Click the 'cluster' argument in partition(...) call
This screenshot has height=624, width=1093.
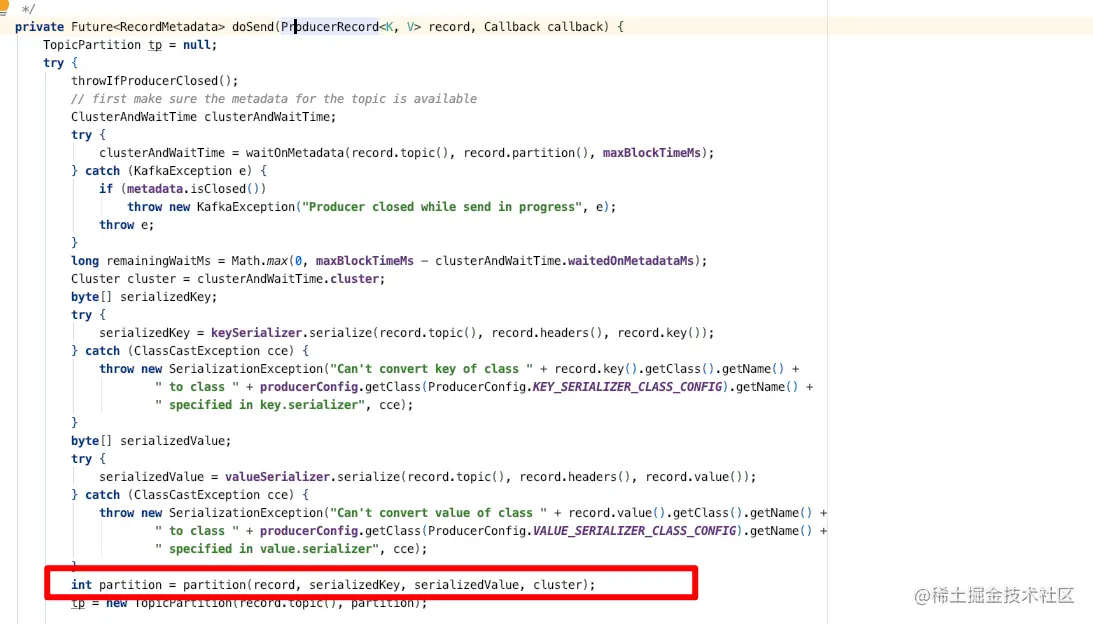tap(558, 585)
